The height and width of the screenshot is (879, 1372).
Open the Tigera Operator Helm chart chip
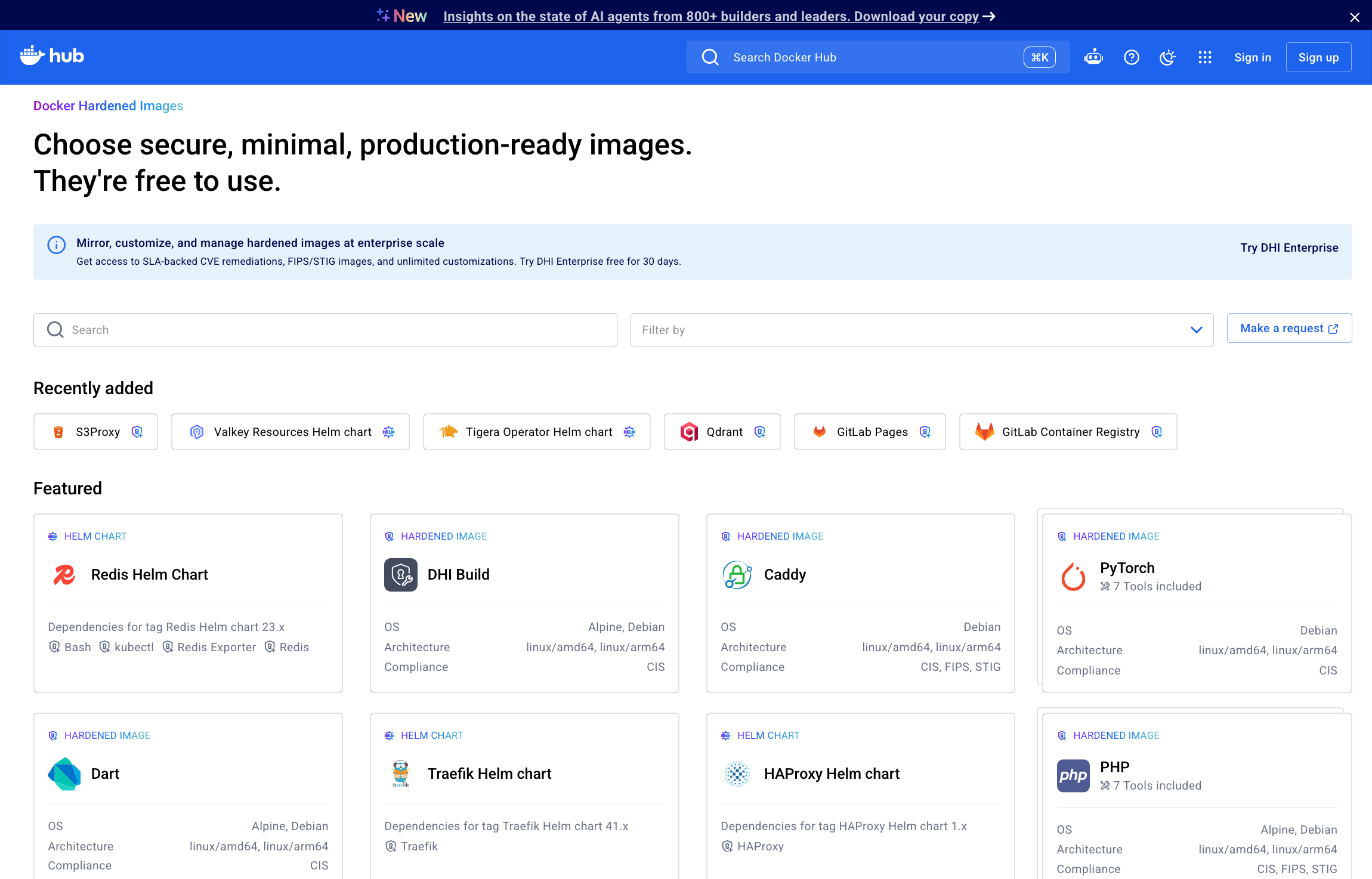tap(537, 432)
